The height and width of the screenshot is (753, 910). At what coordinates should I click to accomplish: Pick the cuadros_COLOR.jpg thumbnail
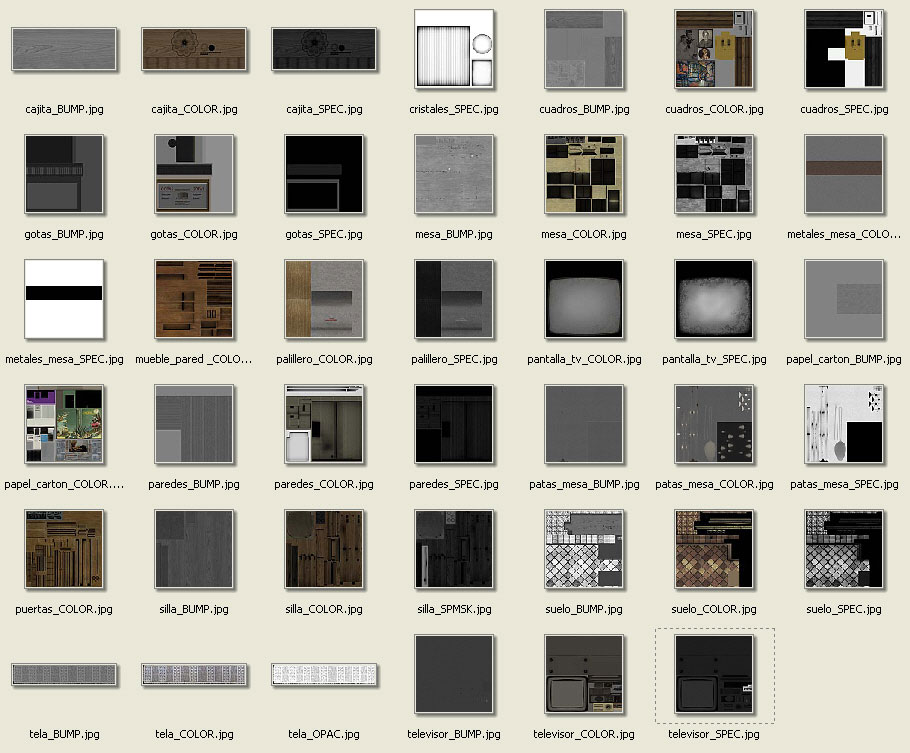click(x=714, y=49)
